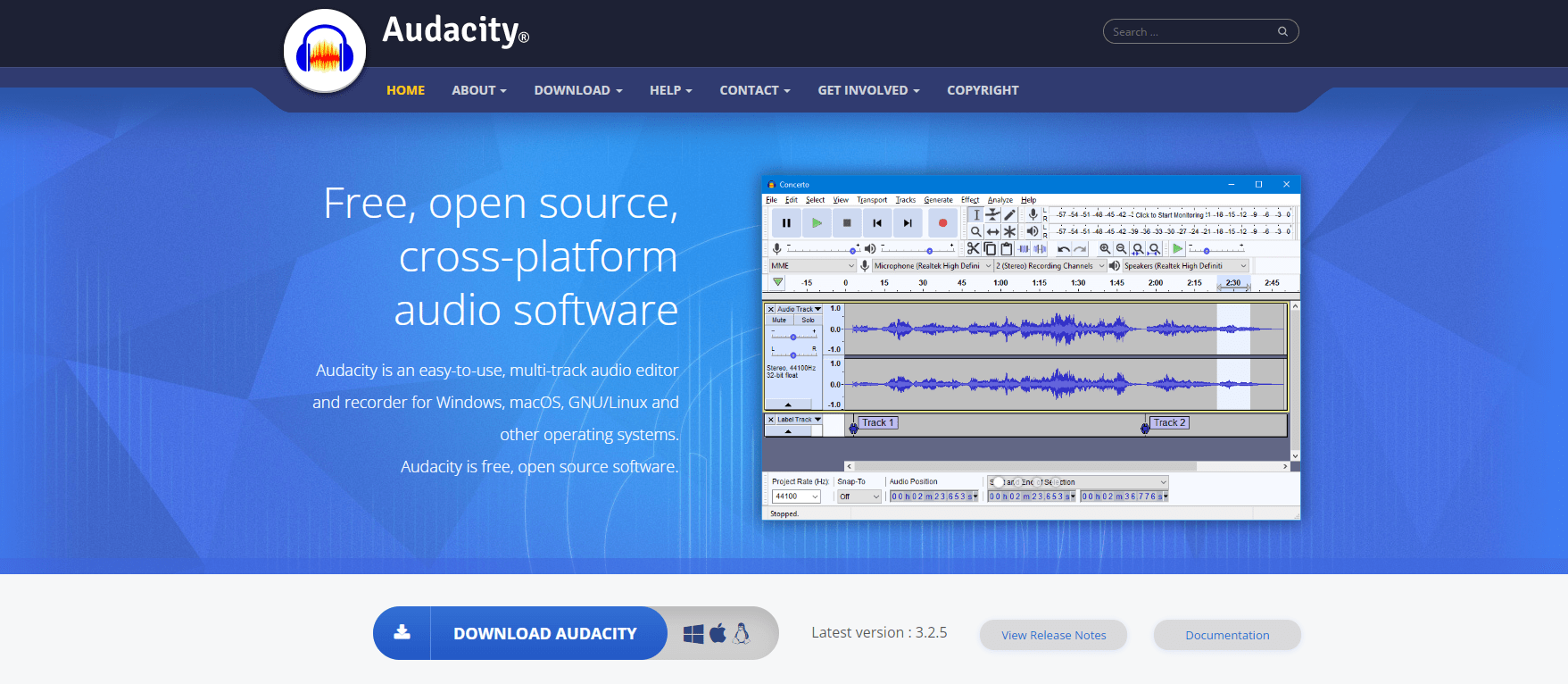Solo the Audio Track
The image size is (1568, 684).
(808, 320)
